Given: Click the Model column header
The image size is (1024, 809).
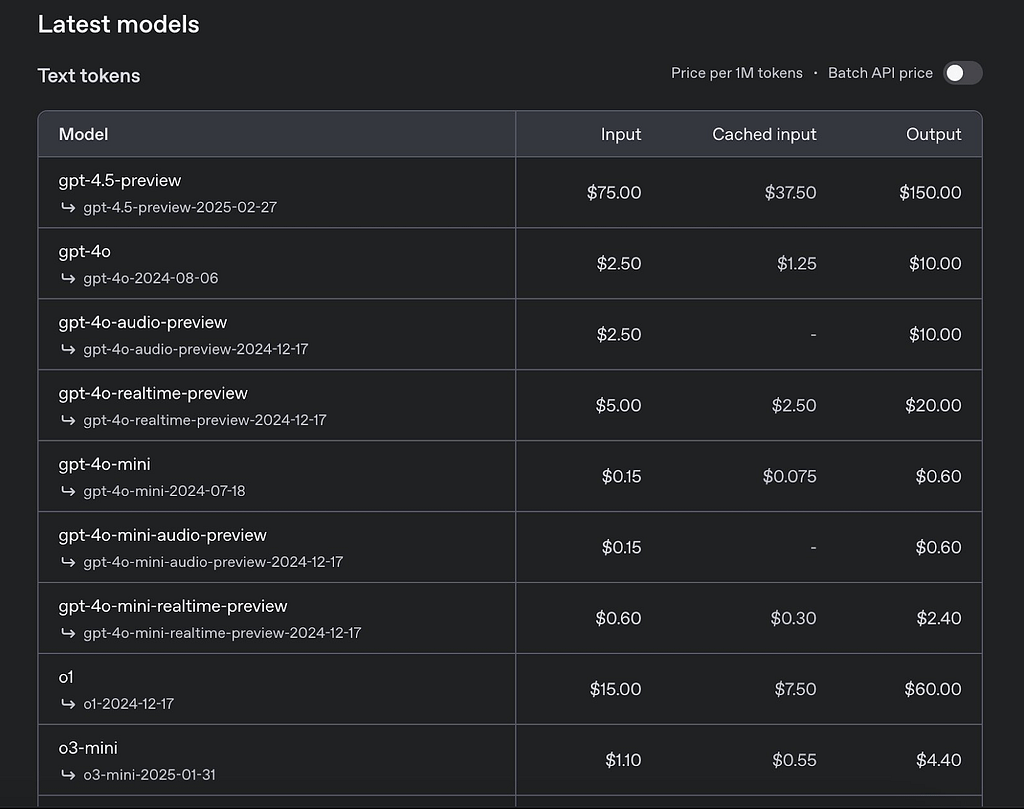Looking at the screenshot, I should (84, 134).
